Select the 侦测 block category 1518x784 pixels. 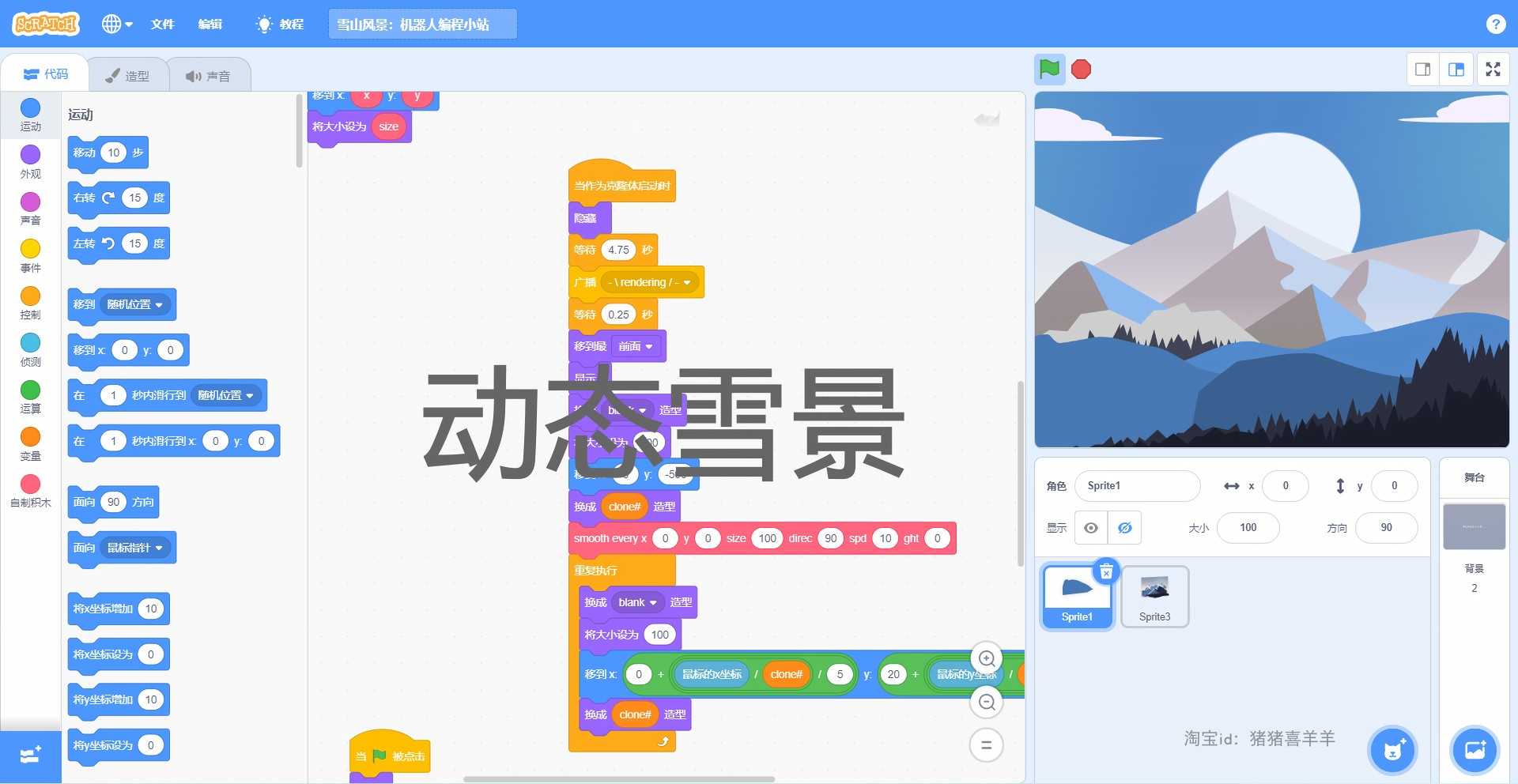[x=30, y=350]
